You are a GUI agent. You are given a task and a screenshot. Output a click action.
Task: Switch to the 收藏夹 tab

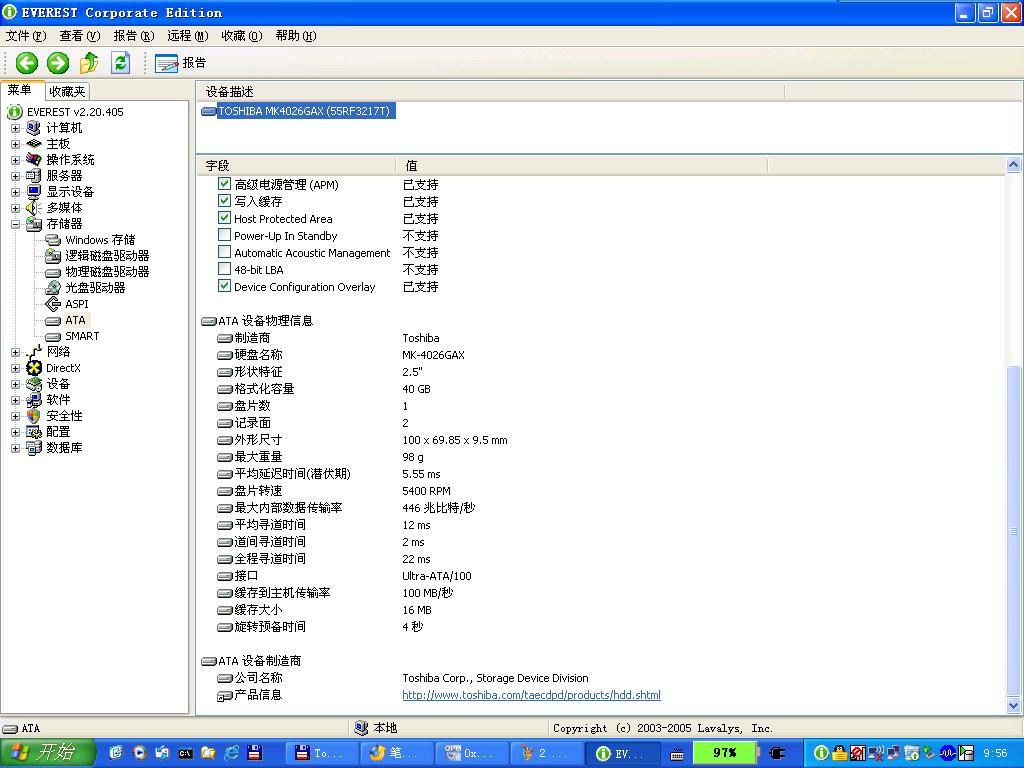coord(67,91)
